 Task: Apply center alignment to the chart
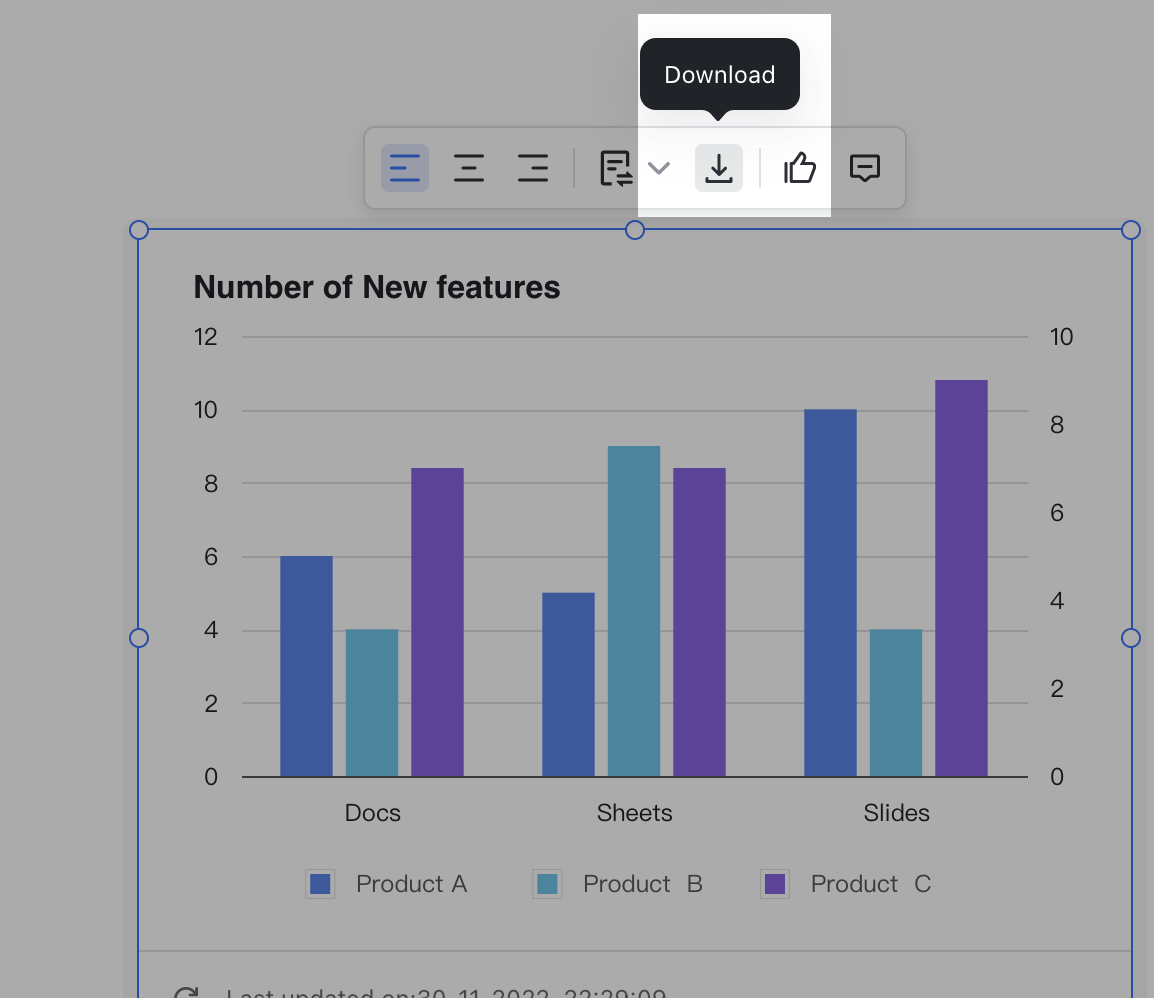pyautogui.click(x=468, y=168)
